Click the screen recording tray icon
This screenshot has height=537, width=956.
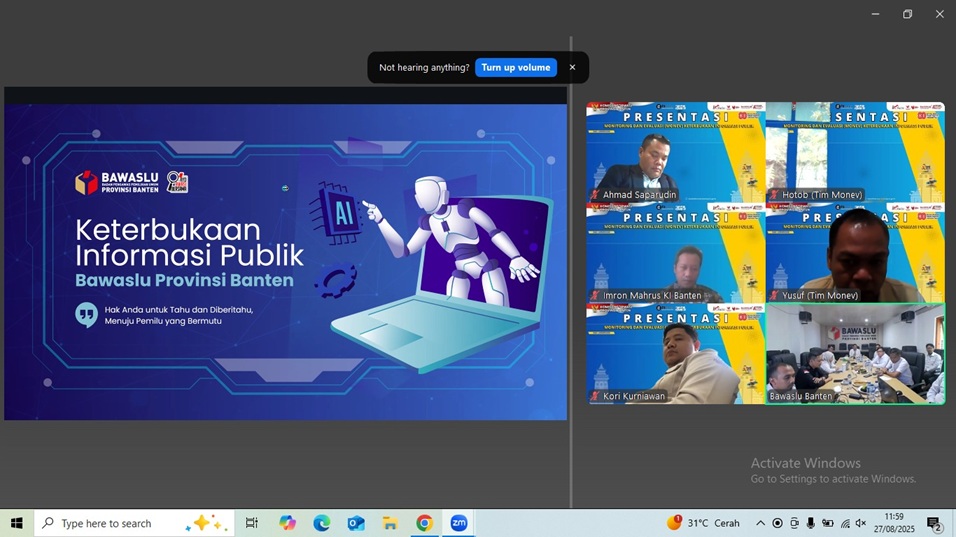[777, 523]
